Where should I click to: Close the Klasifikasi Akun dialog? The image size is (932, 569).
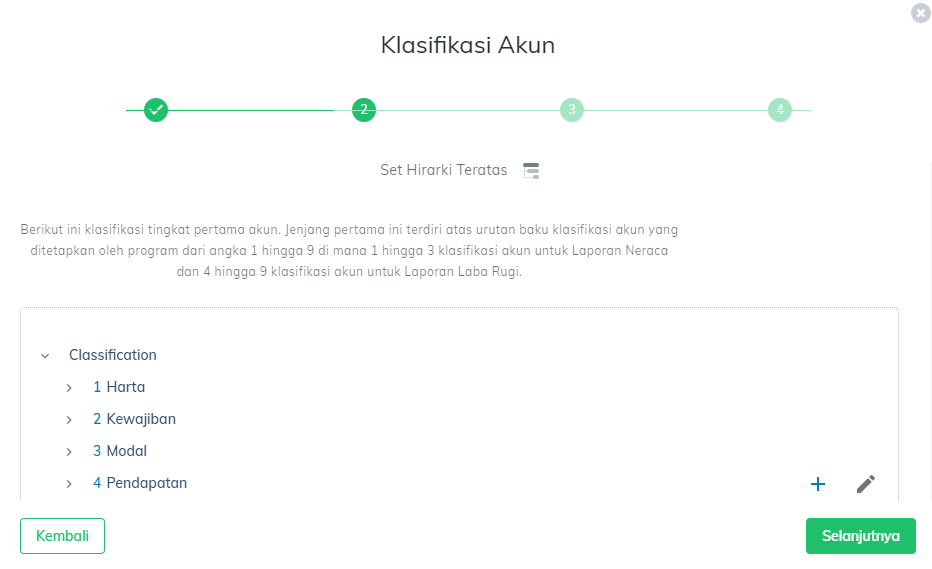[x=921, y=12]
